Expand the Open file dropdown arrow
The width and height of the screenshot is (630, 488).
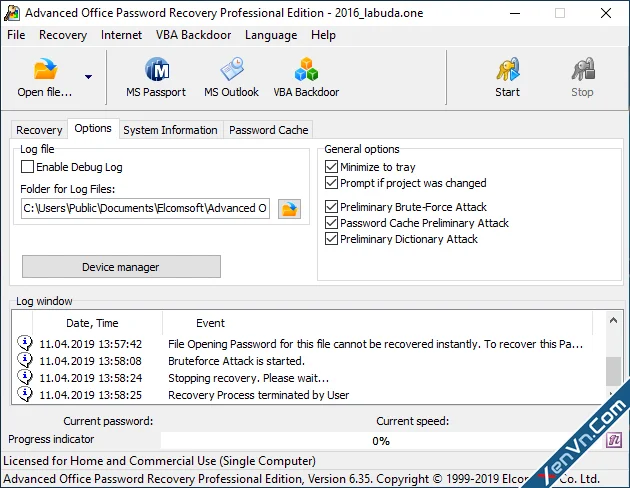point(88,77)
